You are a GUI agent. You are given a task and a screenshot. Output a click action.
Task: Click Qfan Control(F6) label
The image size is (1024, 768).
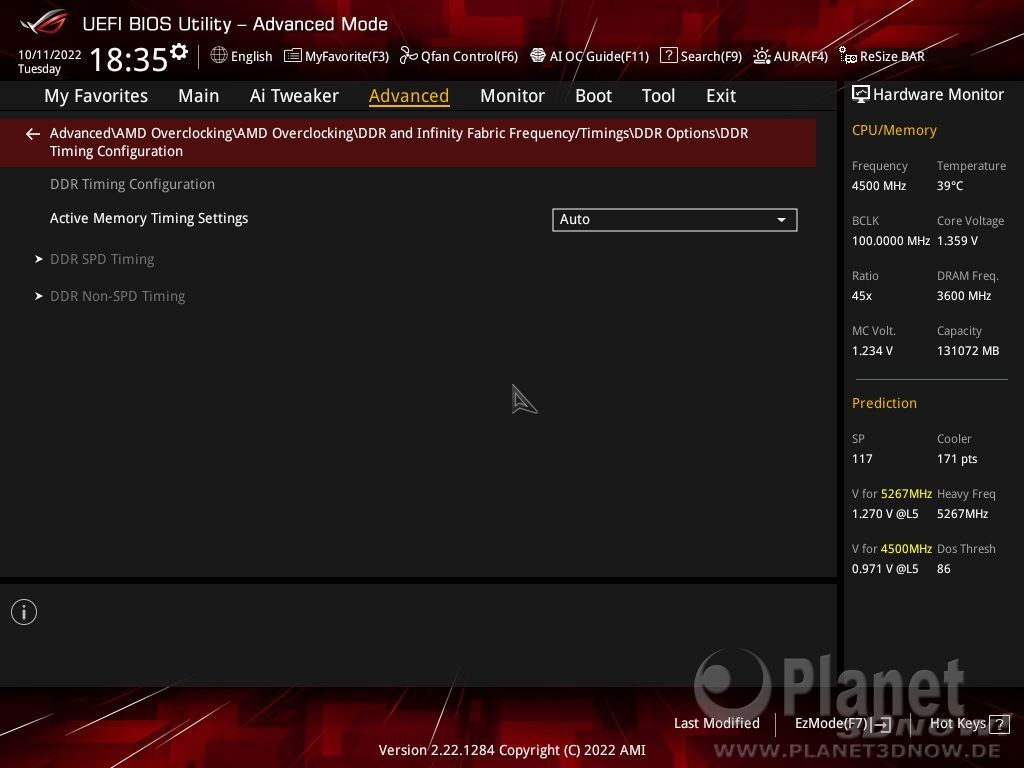tap(470, 56)
